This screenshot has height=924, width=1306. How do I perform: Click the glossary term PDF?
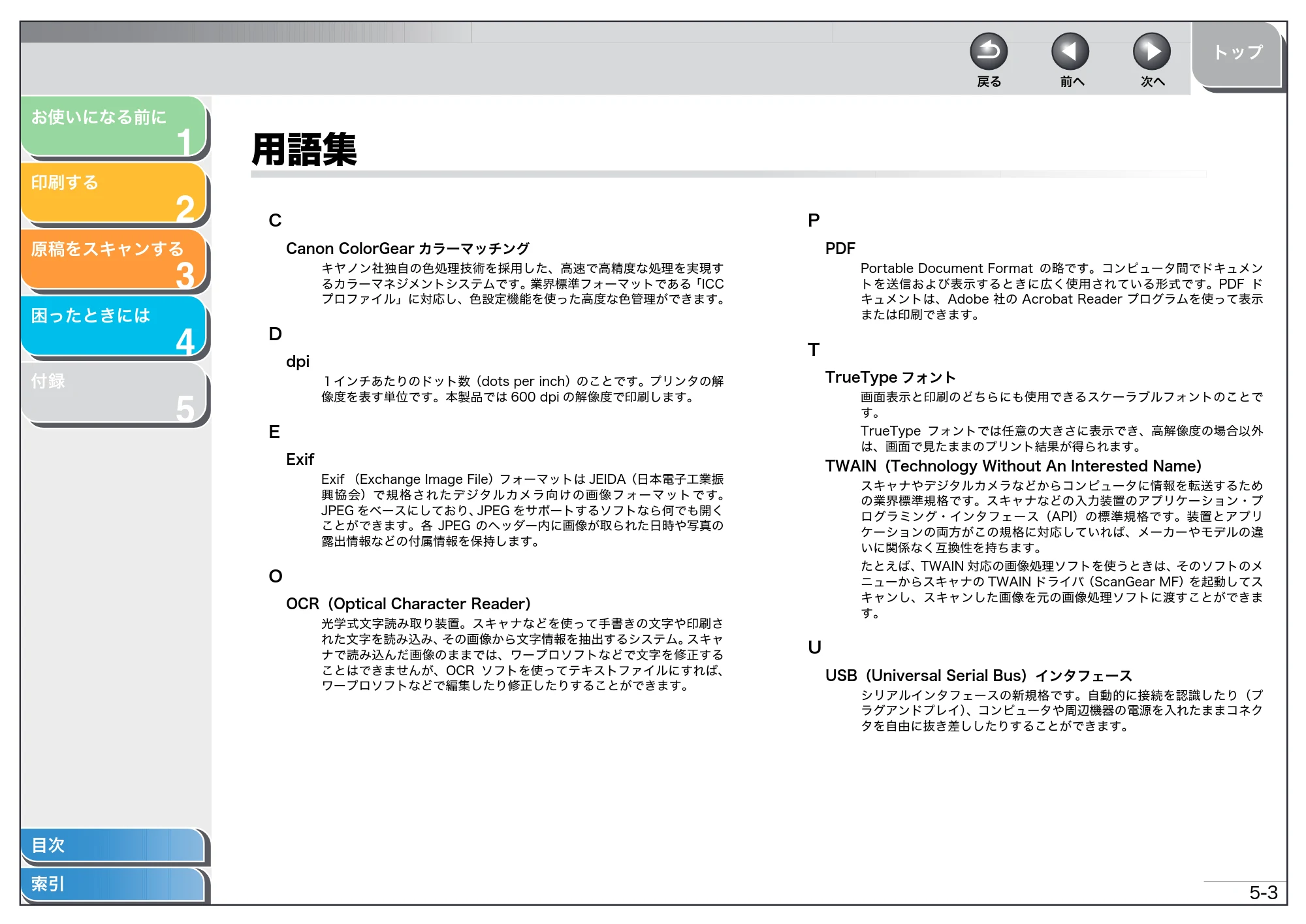(x=840, y=249)
